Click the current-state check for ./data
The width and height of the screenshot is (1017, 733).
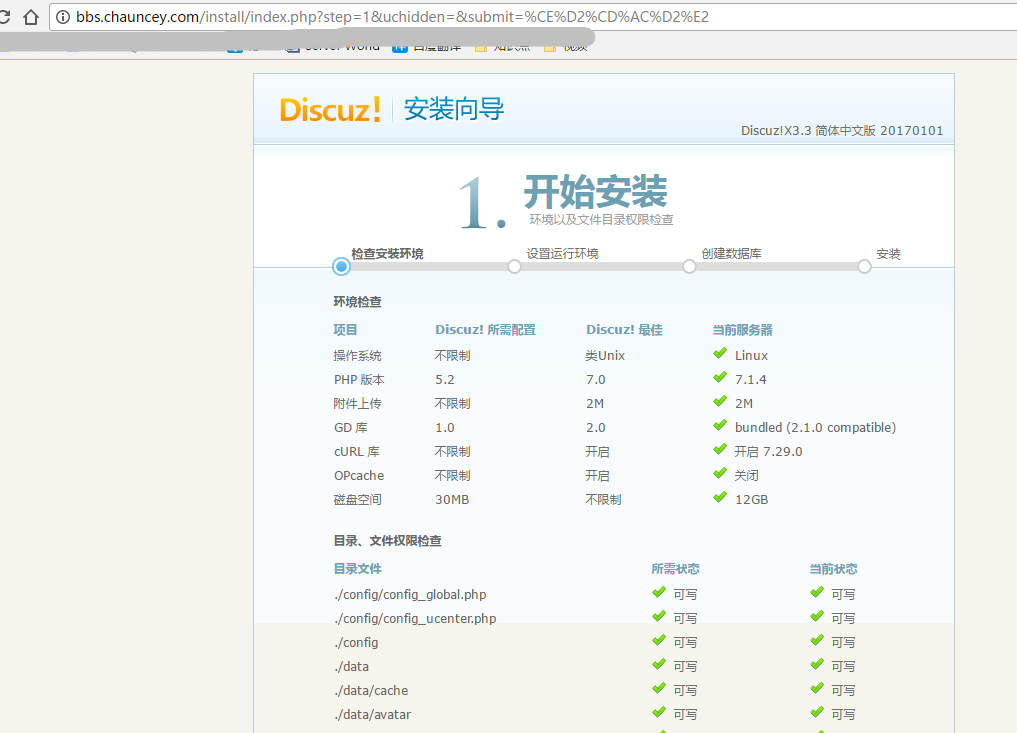tap(817, 664)
